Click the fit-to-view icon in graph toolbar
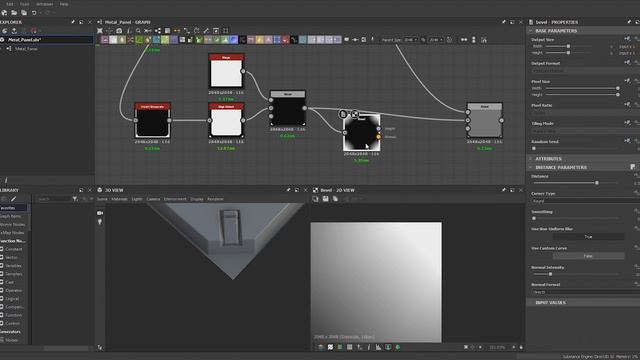The image size is (640, 360). click(100, 31)
